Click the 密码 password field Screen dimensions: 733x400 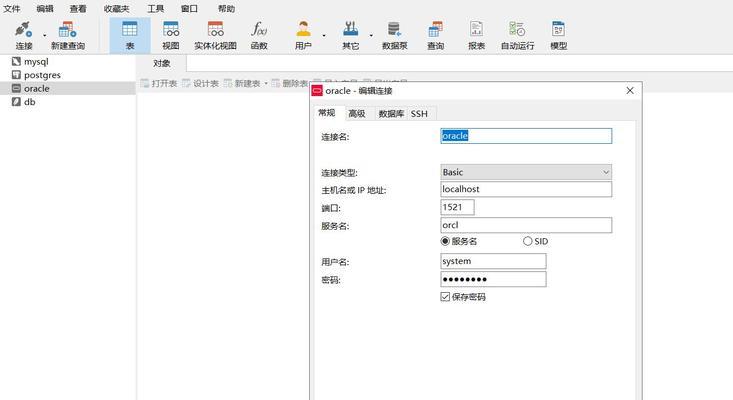(x=493, y=279)
